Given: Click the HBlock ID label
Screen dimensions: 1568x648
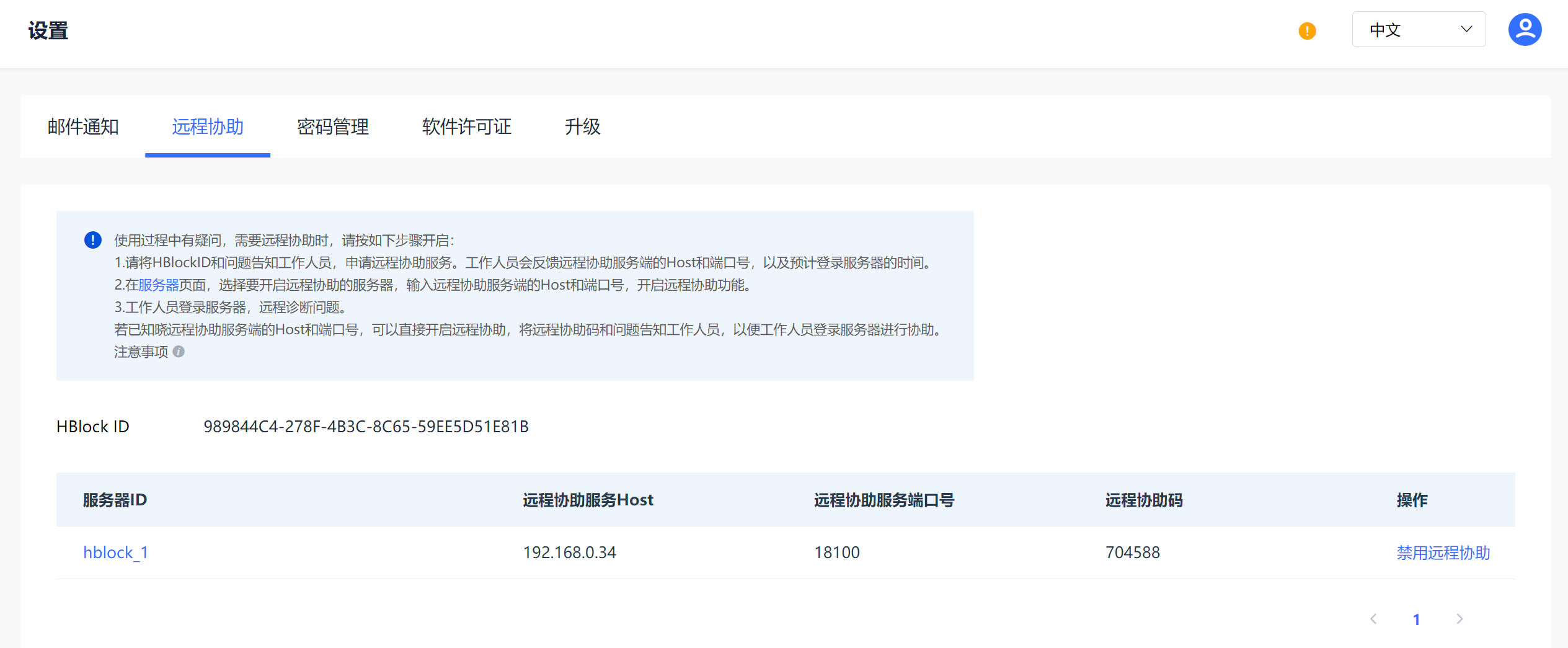Looking at the screenshot, I should [93, 427].
